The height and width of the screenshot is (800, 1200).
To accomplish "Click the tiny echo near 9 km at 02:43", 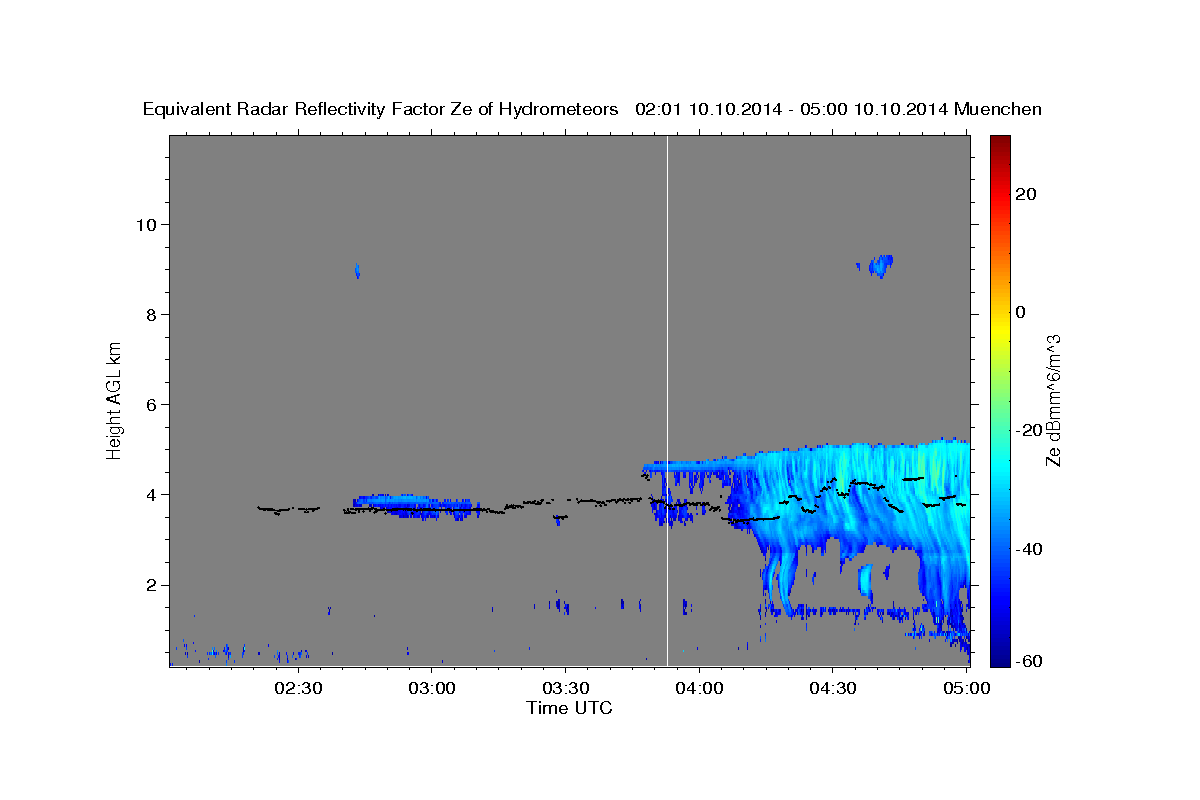I will 357,270.
